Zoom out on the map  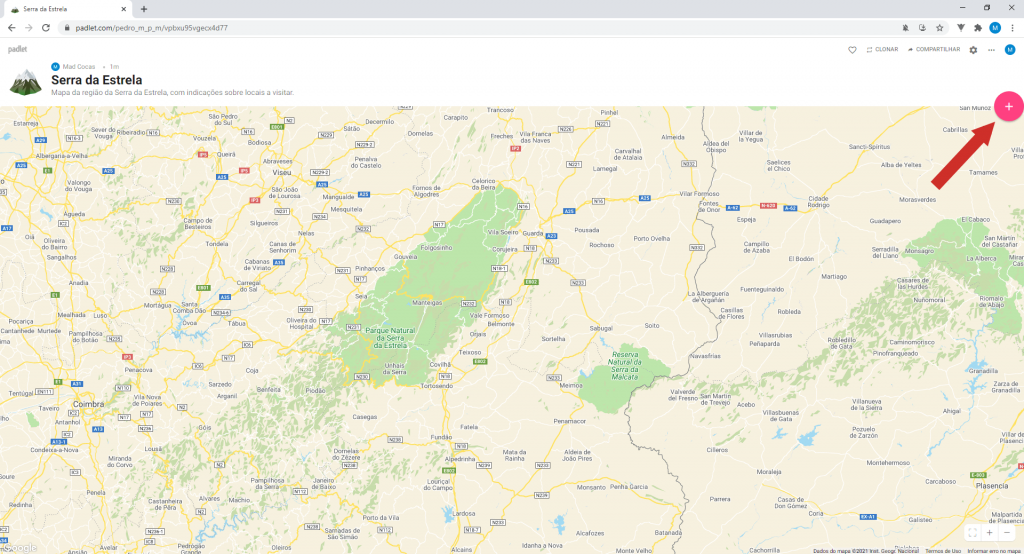coord(1007,532)
